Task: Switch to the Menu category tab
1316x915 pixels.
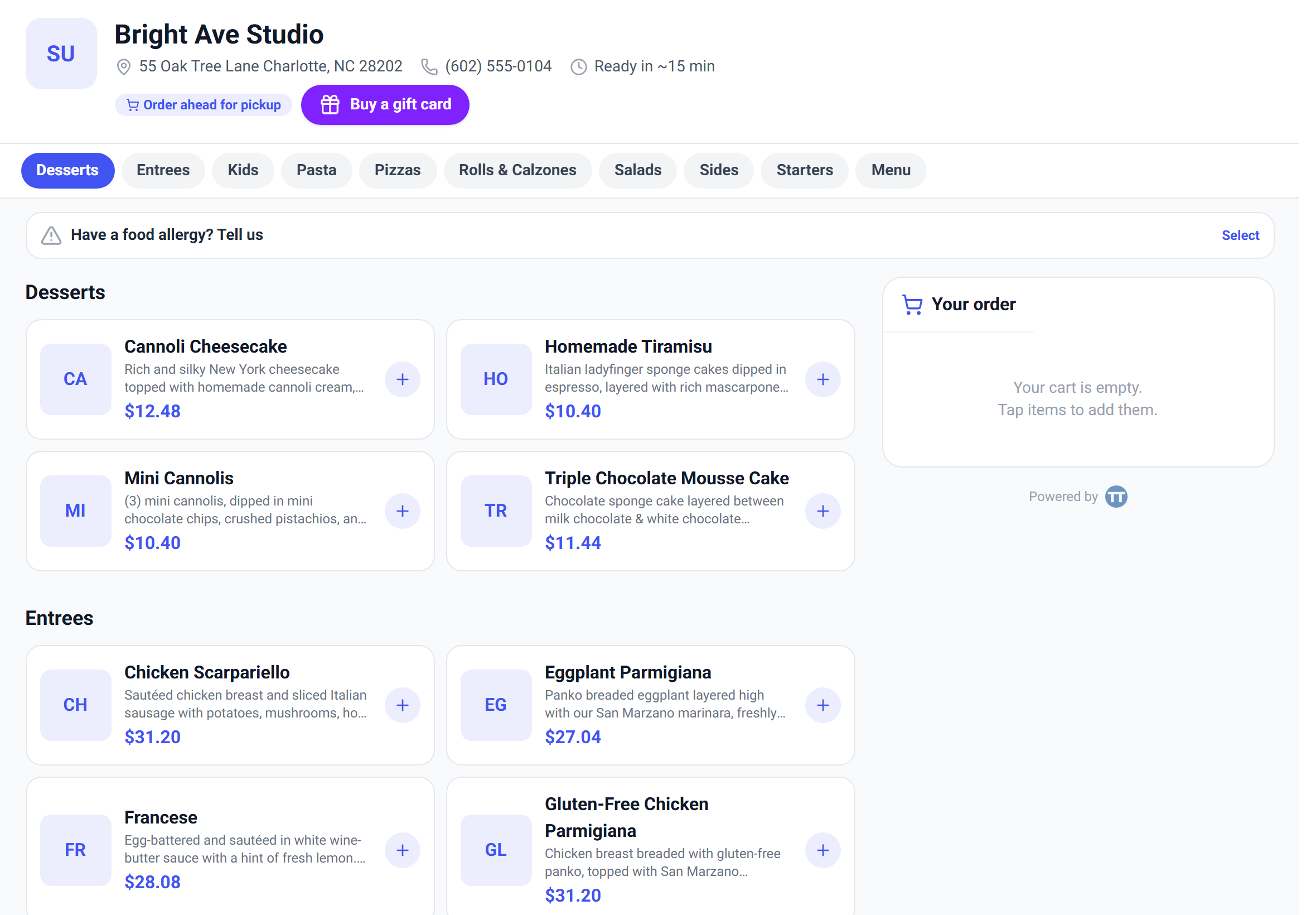Action: tap(891, 170)
